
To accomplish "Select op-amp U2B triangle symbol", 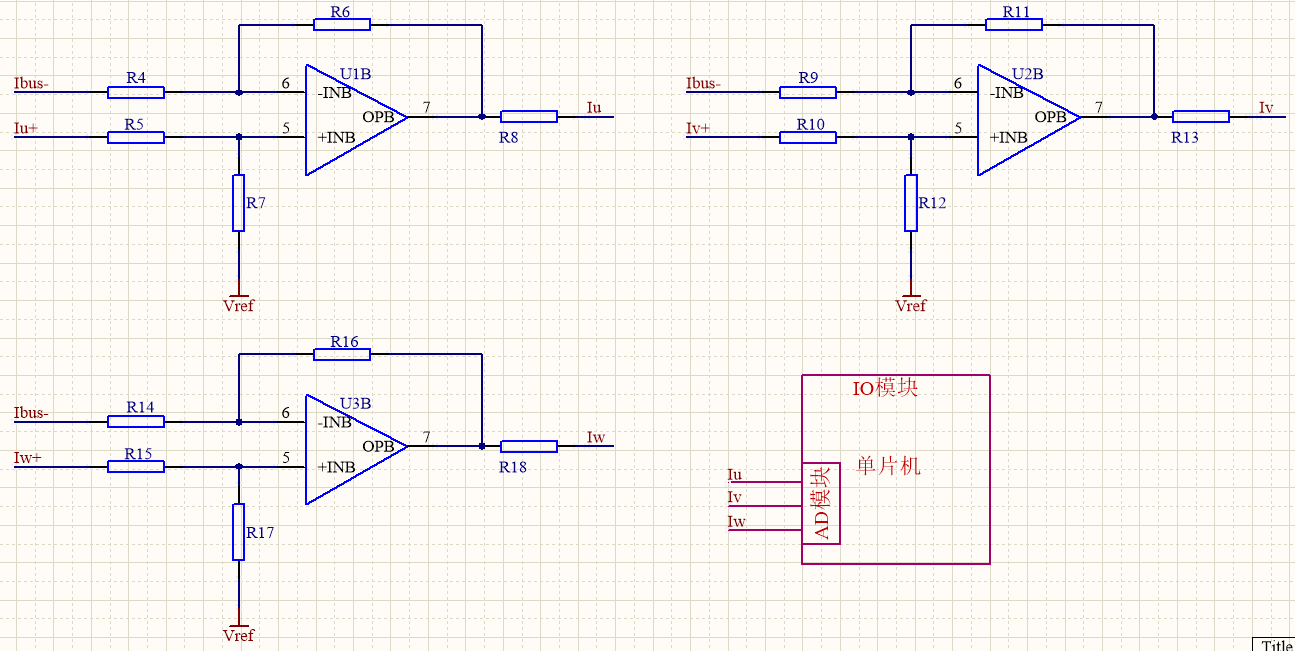I will [1028, 120].
